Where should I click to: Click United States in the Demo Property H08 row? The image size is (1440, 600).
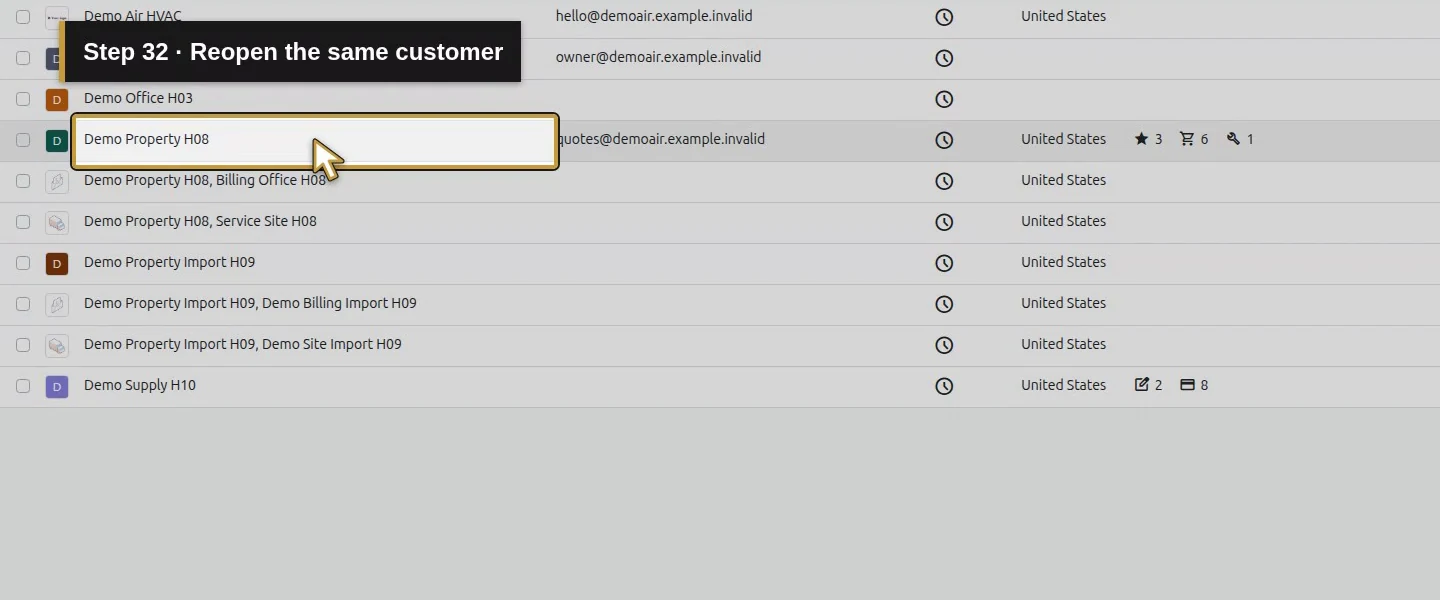coord(1063,139)
